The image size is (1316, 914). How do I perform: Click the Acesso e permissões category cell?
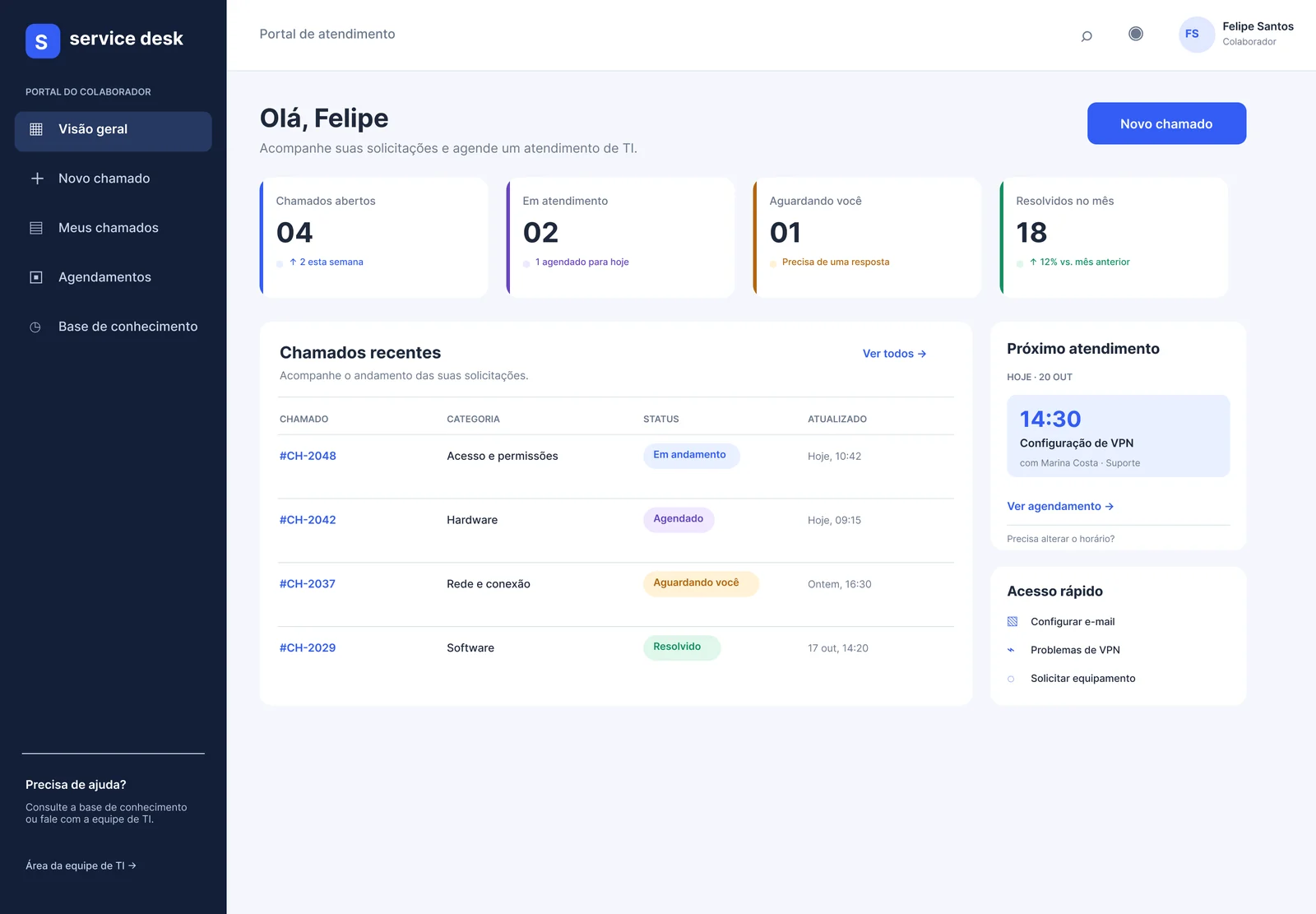point(503,457)
